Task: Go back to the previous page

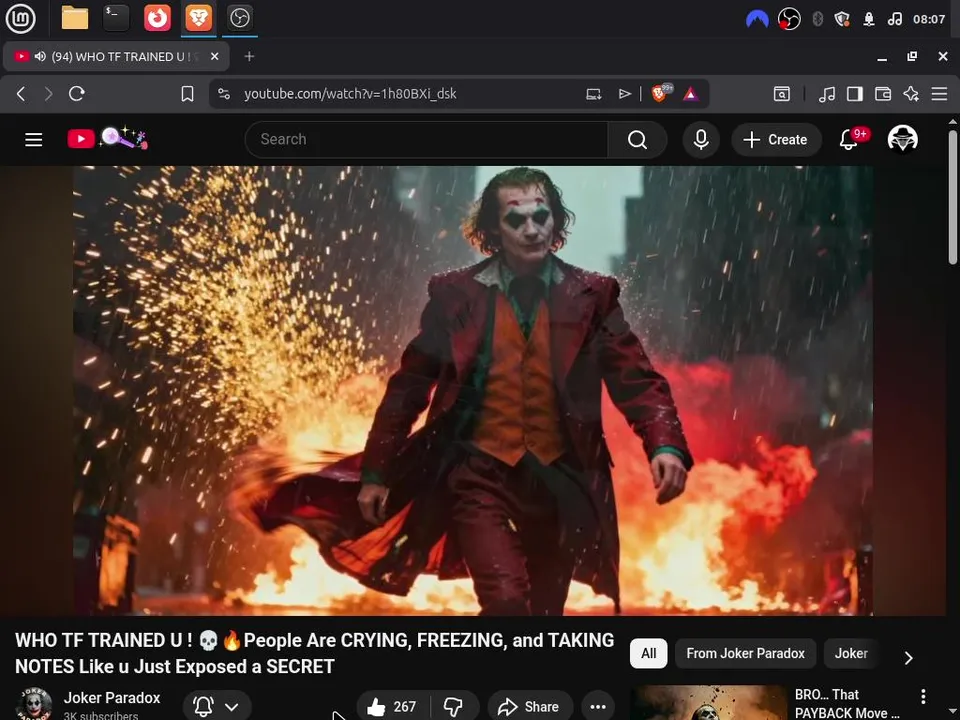Action: click(x=21, y=94)
